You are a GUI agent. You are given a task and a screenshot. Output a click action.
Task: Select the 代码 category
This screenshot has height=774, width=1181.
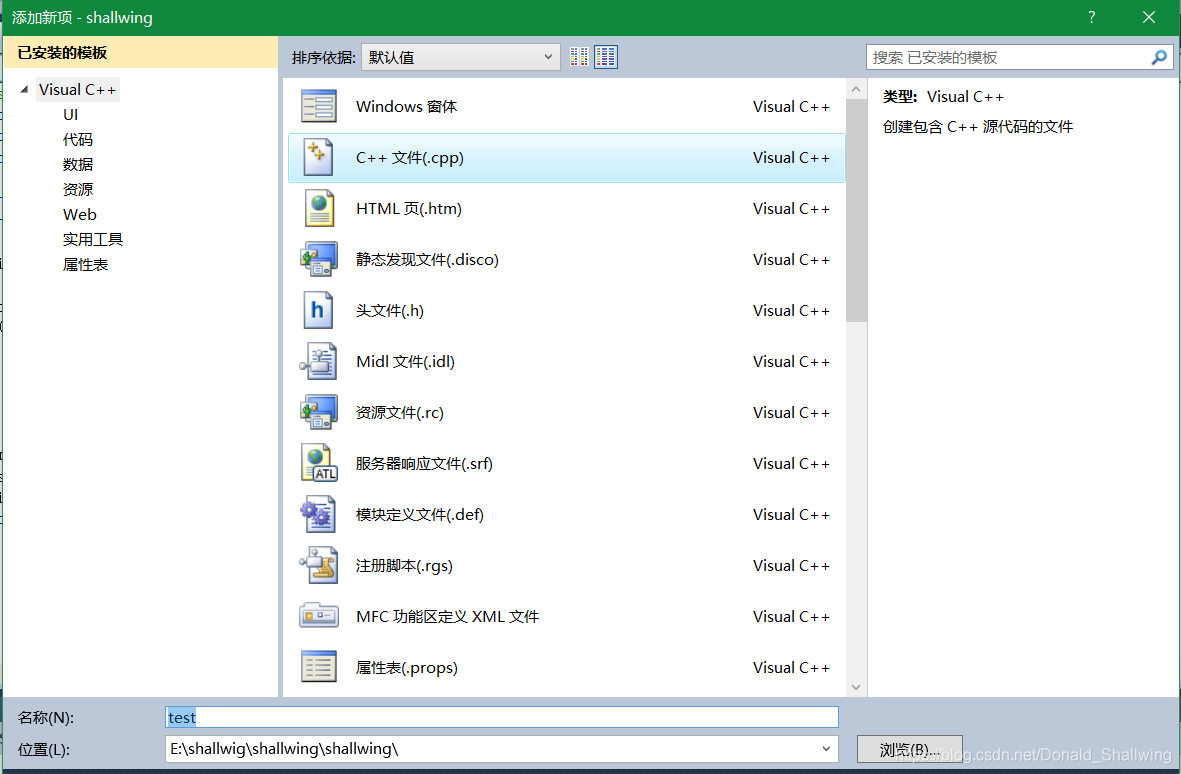78,139
